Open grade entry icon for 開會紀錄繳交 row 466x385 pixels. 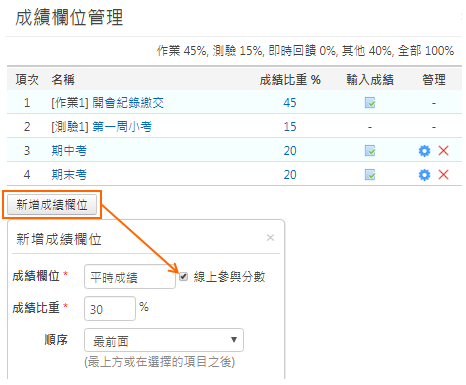tap(370, 103)
